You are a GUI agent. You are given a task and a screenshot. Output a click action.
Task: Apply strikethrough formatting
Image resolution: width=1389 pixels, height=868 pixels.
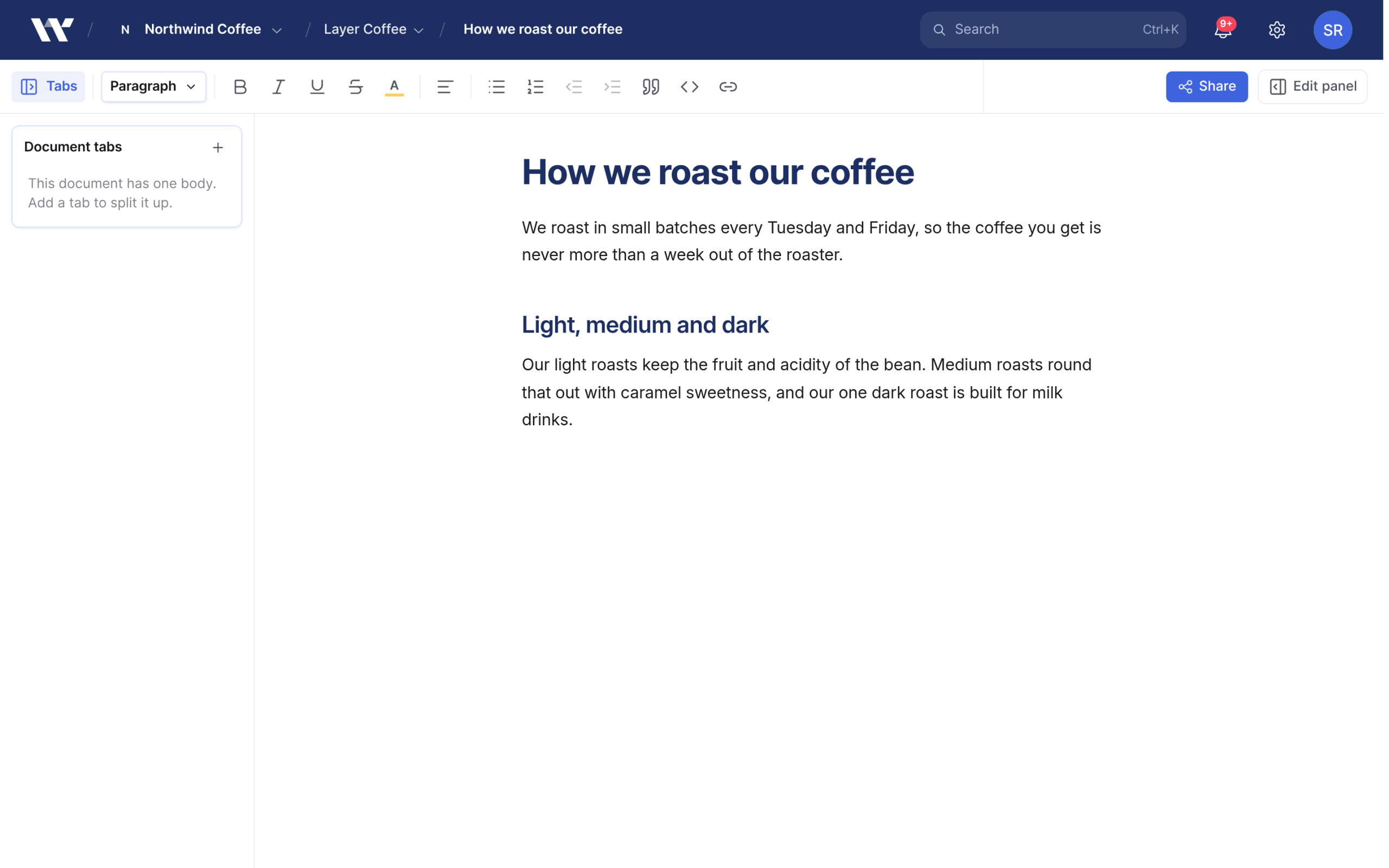(356, 87)
